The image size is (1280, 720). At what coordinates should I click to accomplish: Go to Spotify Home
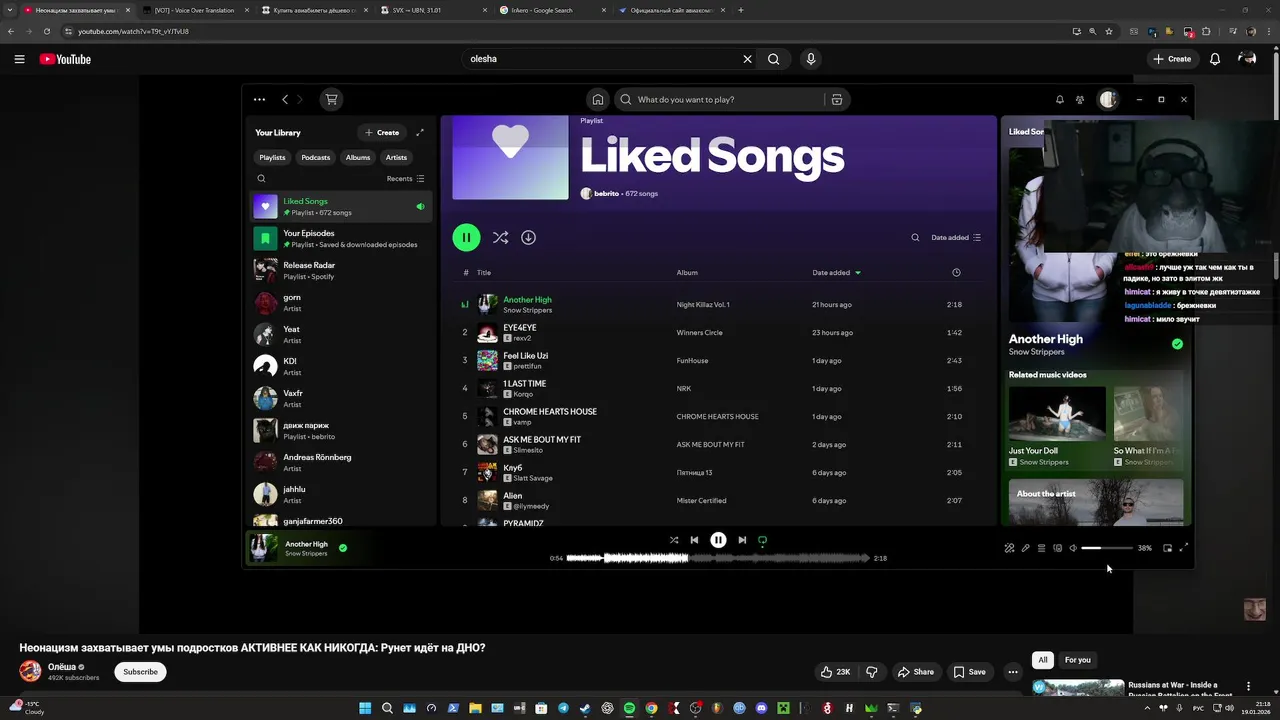point(598,99)
